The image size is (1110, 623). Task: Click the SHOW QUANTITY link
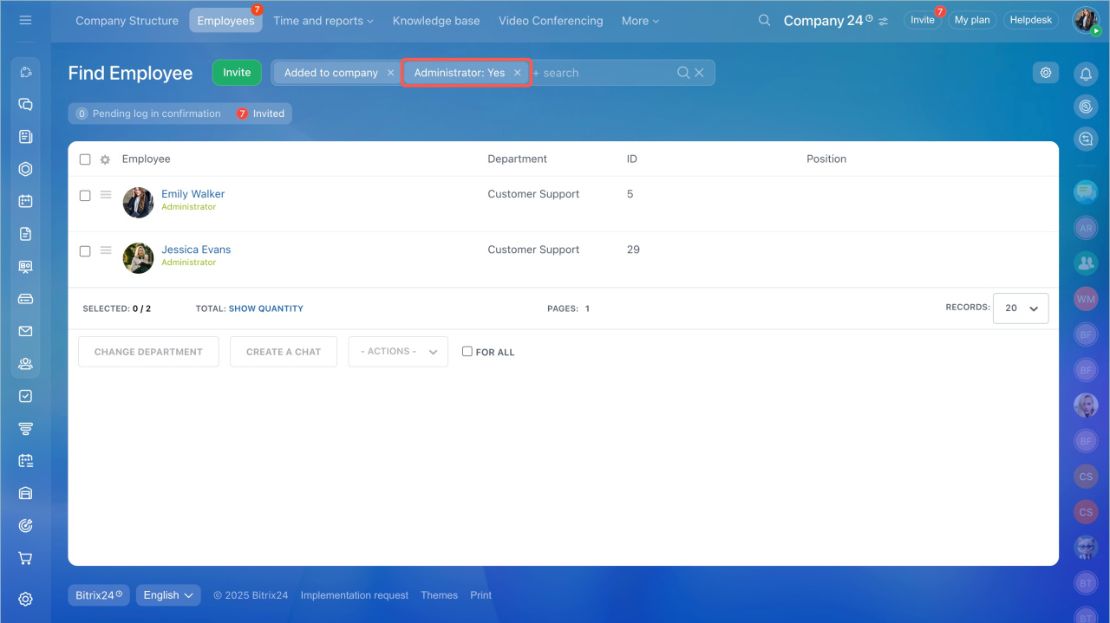pos(265,309)
